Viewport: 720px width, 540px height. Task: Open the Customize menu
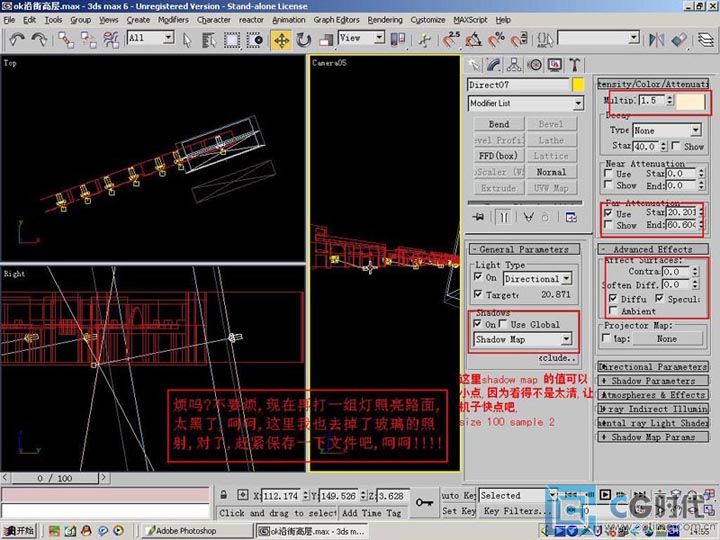click(428, 20)
